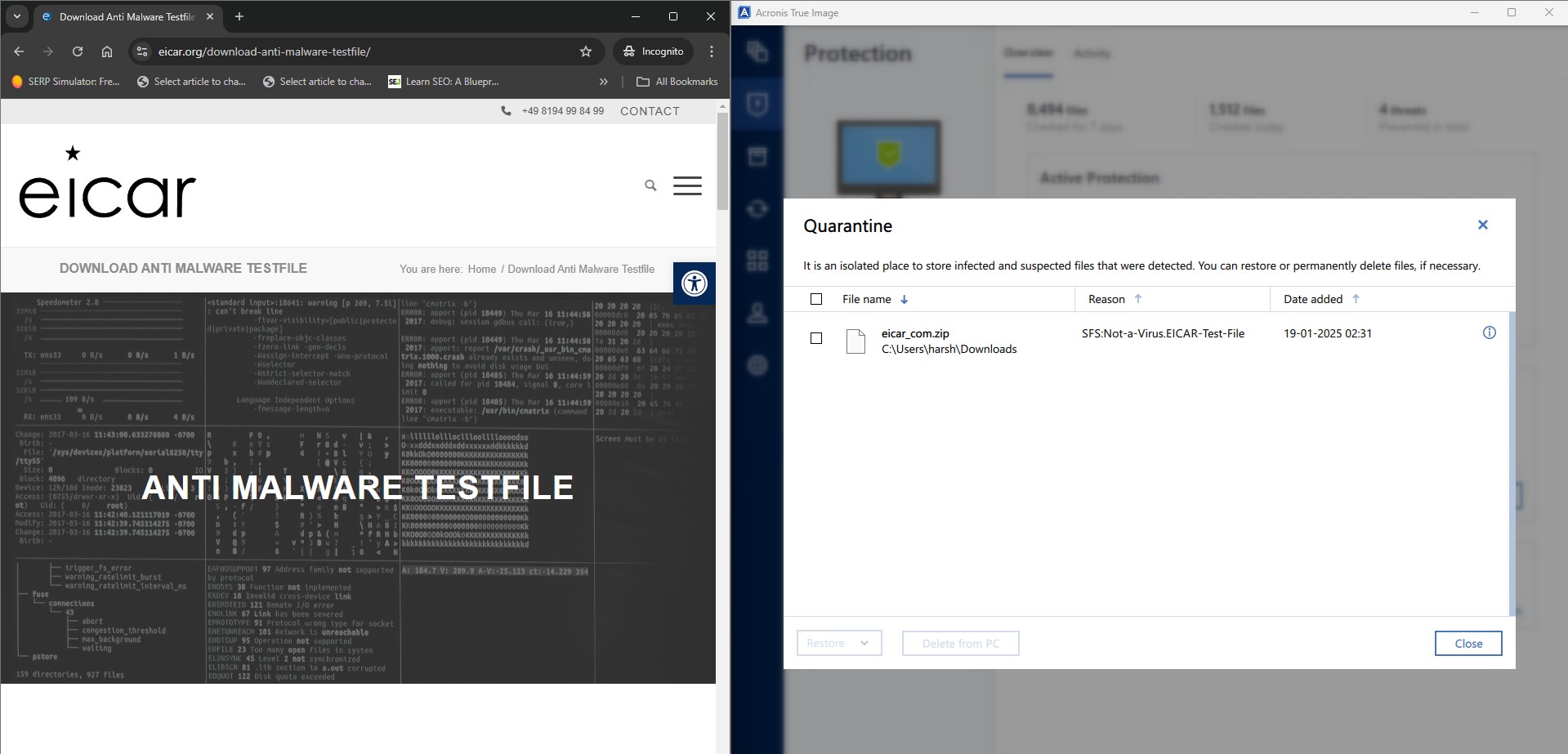
Task: Show details info icon for eicar_com.zip
Action: pyautogui.click(x=1490, y=332)
